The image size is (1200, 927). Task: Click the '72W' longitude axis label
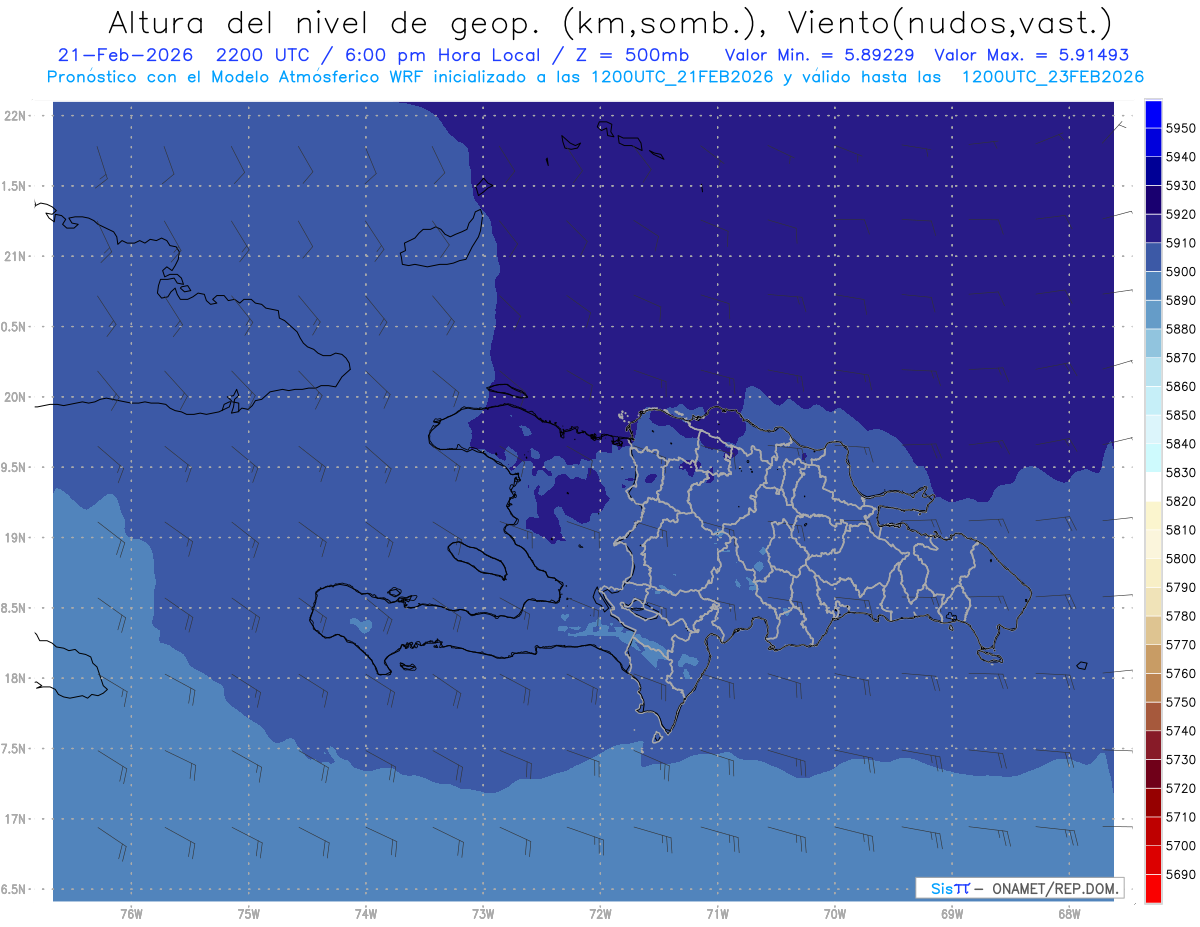coord(600,914)
